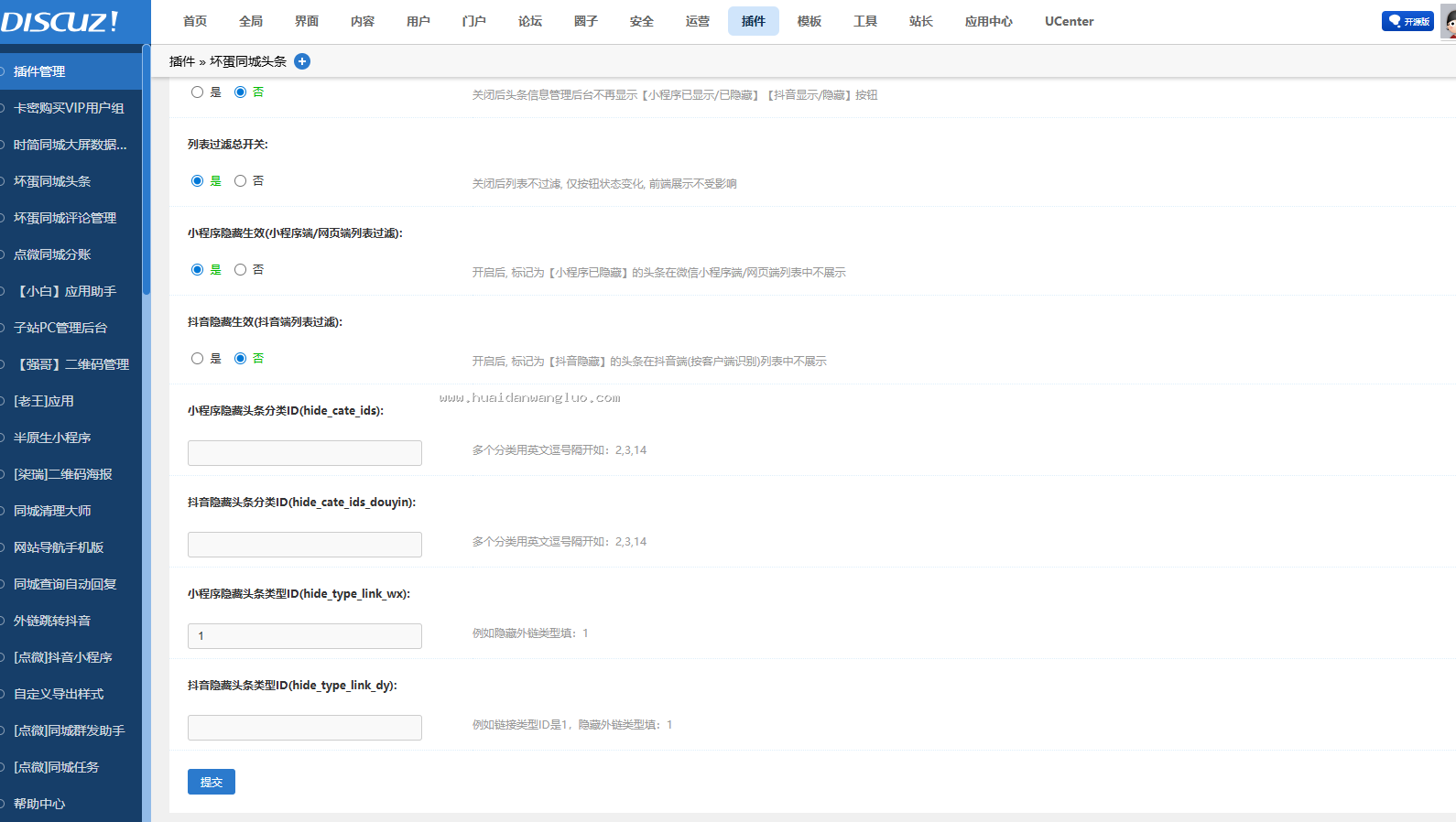Click the hide_type_link_wx input containing 1
1456x822 pixels.
click(305, 636)
